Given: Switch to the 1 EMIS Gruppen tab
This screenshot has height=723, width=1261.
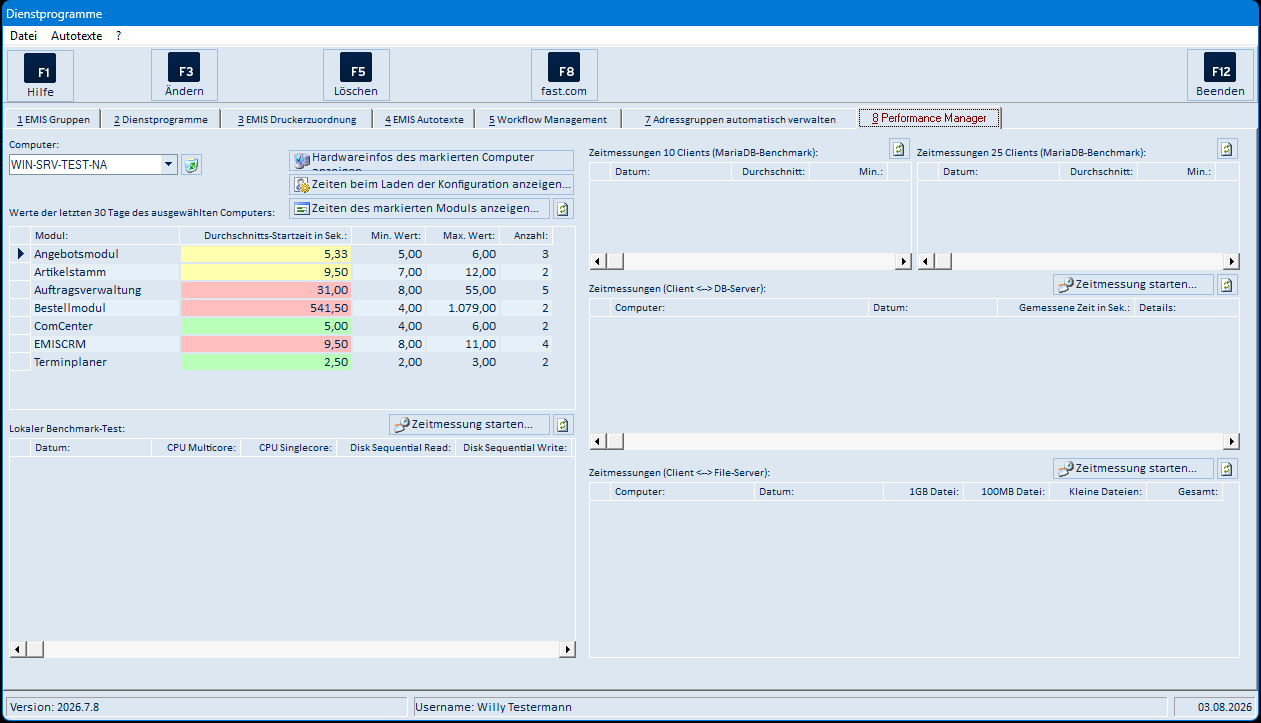Looking at the screenshot, I should (x=53, y=119).
